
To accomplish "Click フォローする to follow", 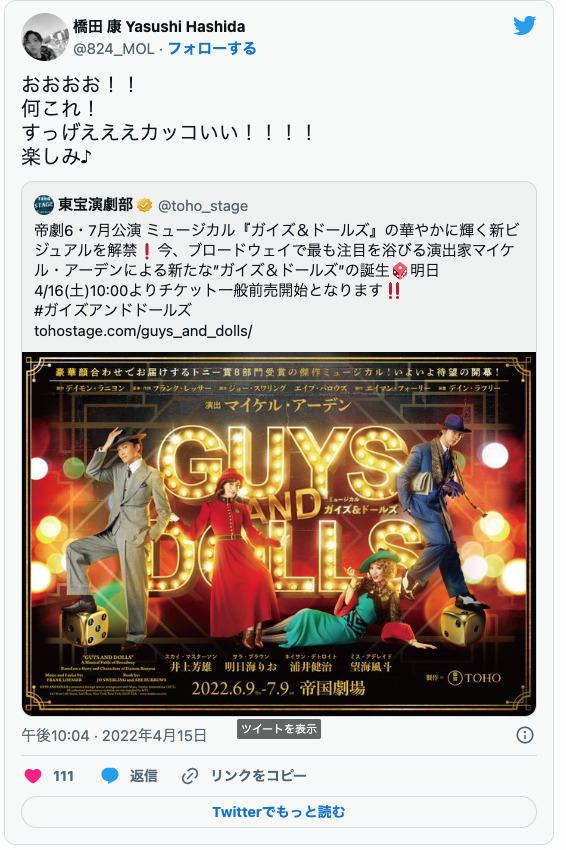I will point(212,49).
